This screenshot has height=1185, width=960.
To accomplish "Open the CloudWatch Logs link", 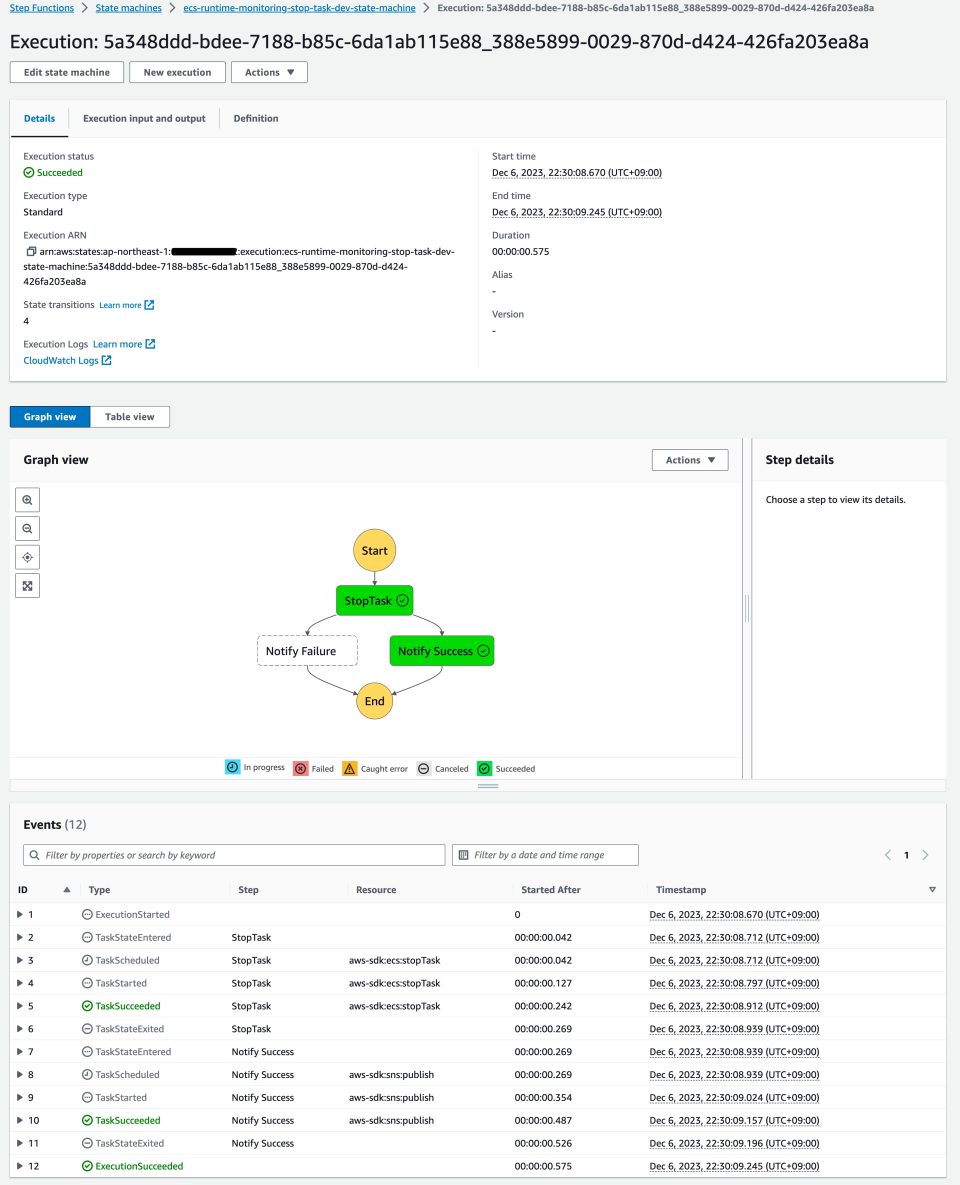I will click(x=60, y=360).
